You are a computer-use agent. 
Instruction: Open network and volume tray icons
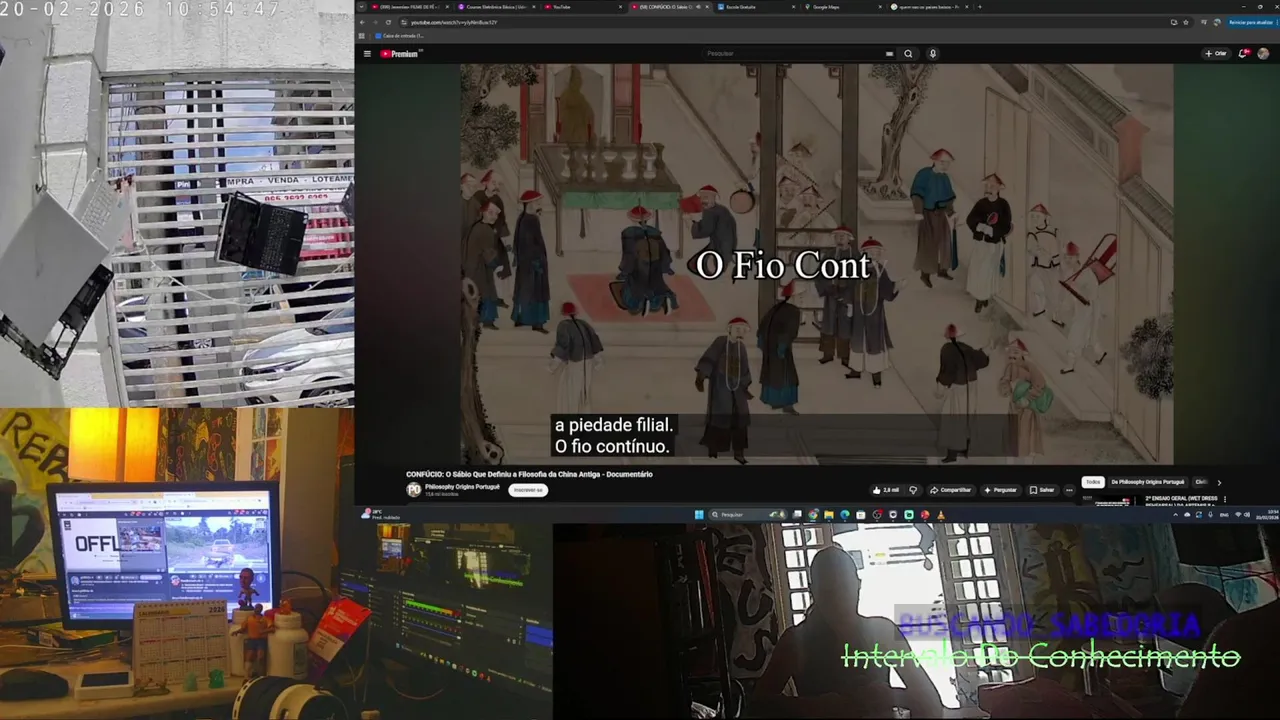pos(1243,515)
